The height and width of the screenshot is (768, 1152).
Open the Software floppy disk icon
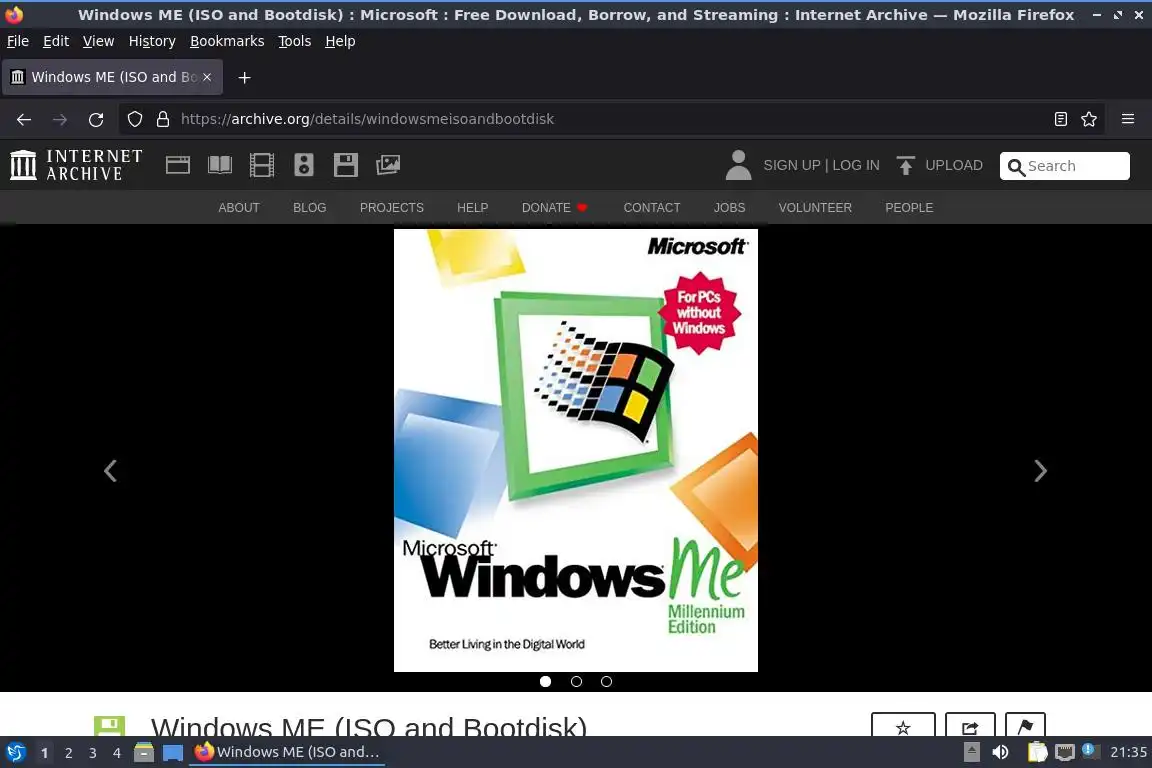pos(345,165)
